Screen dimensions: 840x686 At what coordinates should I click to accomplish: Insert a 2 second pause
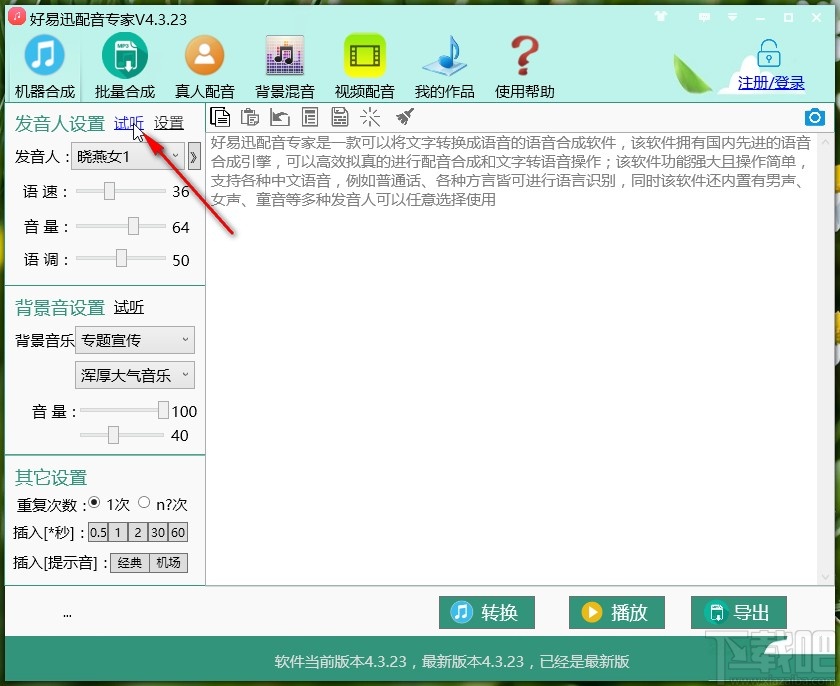coord(138,532)
